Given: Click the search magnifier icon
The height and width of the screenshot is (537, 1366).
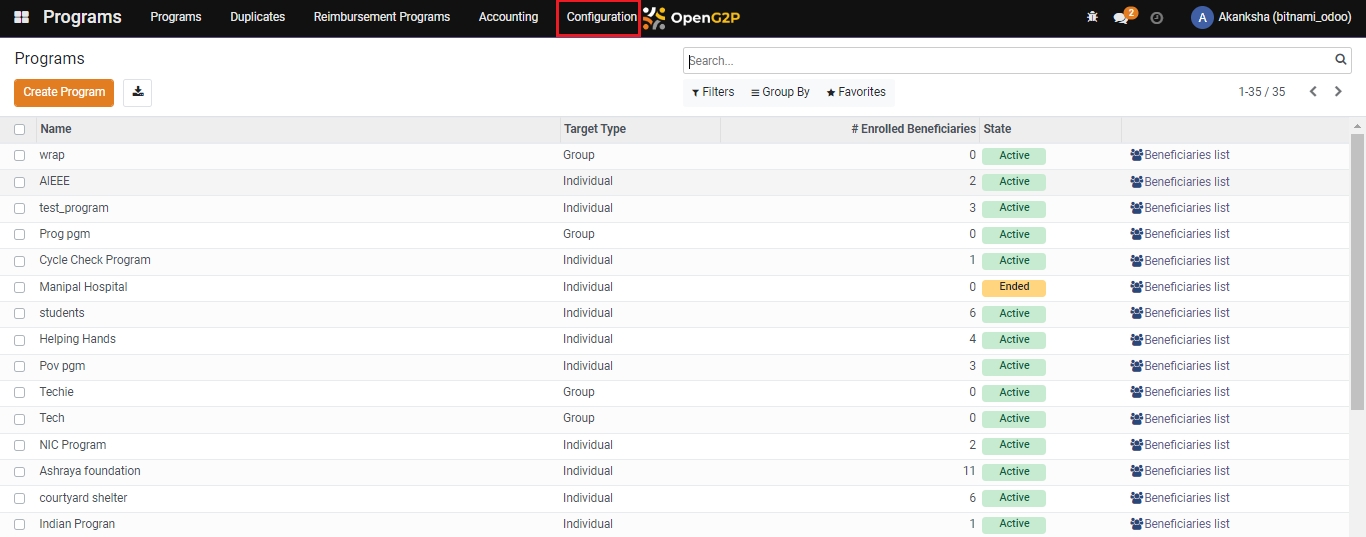Looking at the screenshot, I should click(1341, 60).
